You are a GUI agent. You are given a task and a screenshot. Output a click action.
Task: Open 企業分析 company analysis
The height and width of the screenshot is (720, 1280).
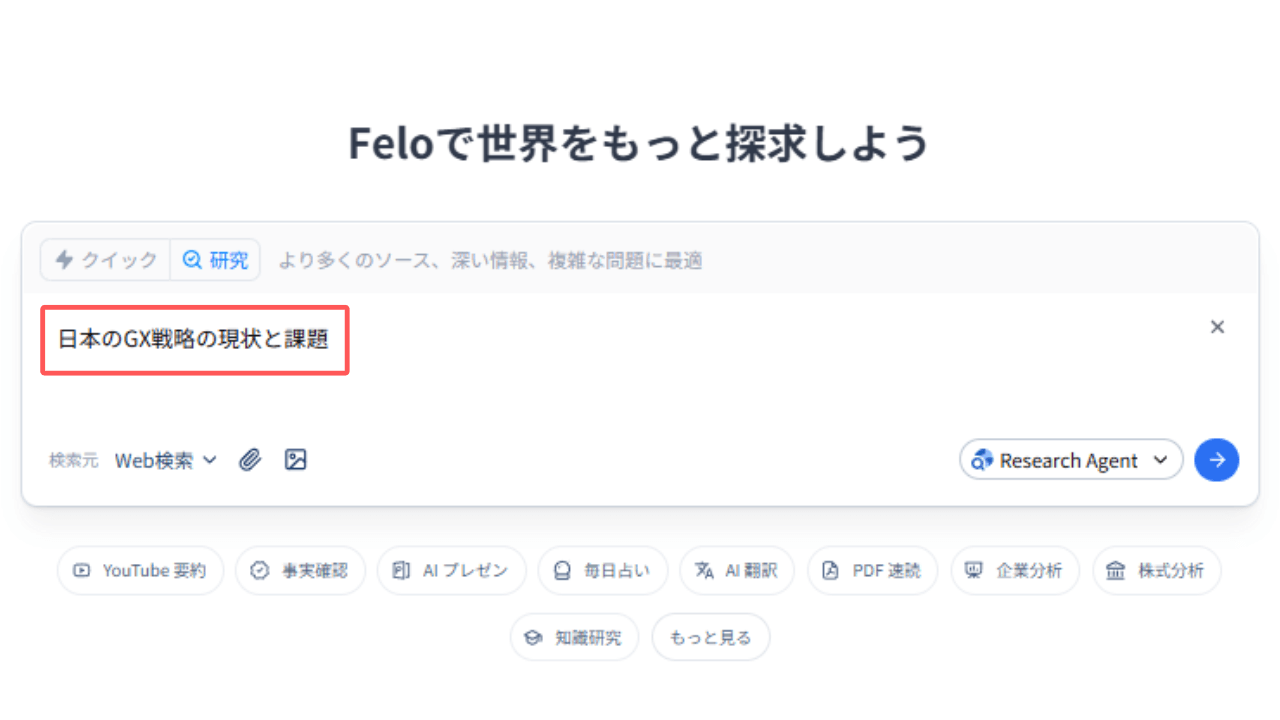tap(1015, 571)
